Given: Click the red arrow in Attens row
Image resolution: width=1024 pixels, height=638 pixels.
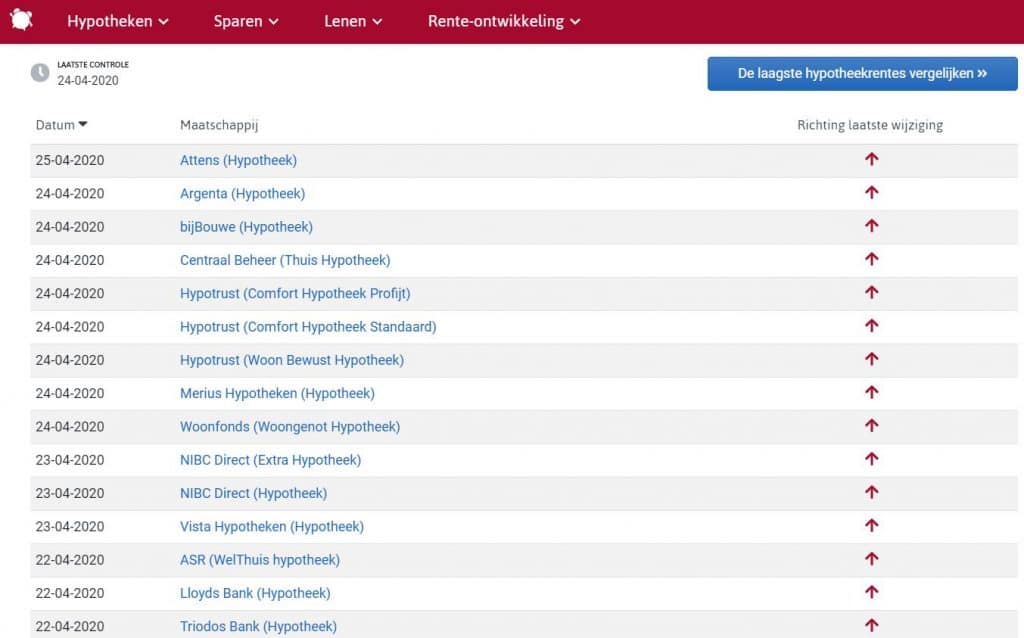Looking at the screenshot, I should click(871, 159).
